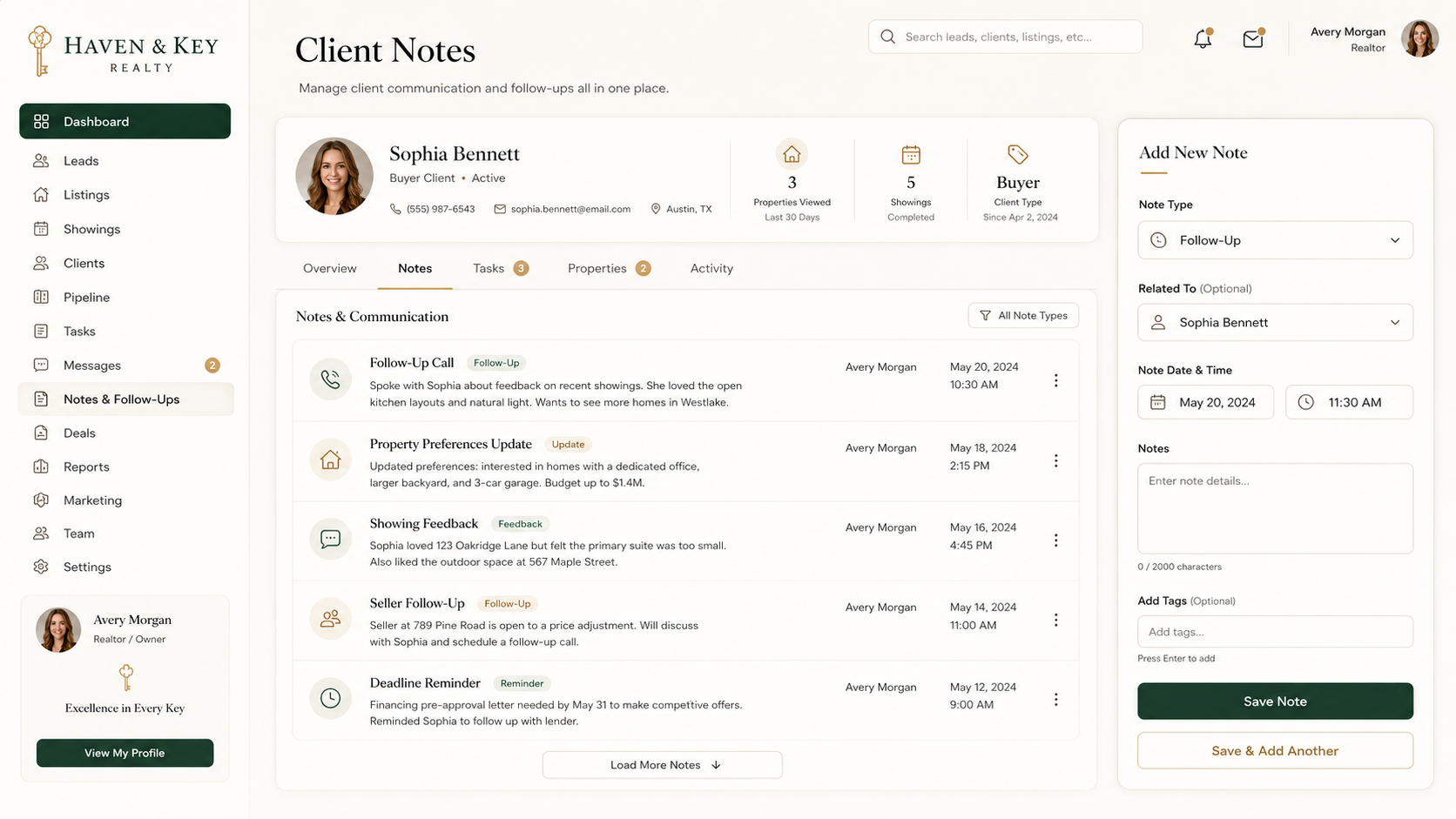Screen dimensions: 1456x819
Task: Click the Deals sidebar icon
Action: pyautogui.click(x=41, y=433)
